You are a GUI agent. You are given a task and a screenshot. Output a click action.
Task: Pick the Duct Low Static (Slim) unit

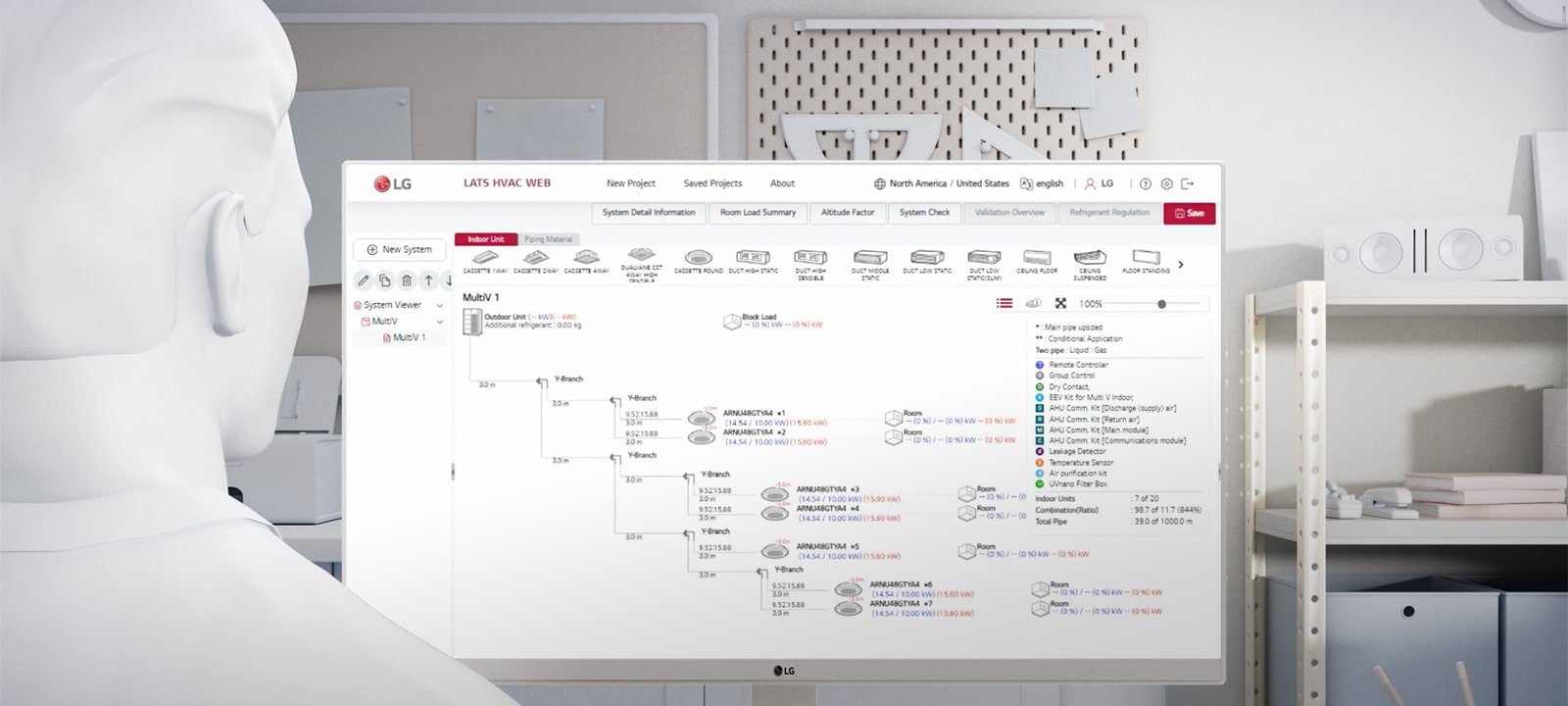[x=984, y=258]
